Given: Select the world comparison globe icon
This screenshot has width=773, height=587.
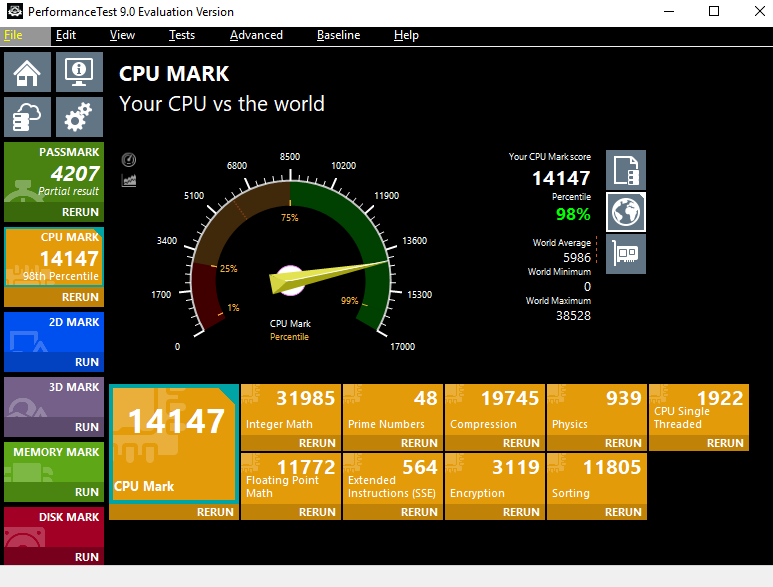Looking at the screenshot, I should (x=626, y=212).
